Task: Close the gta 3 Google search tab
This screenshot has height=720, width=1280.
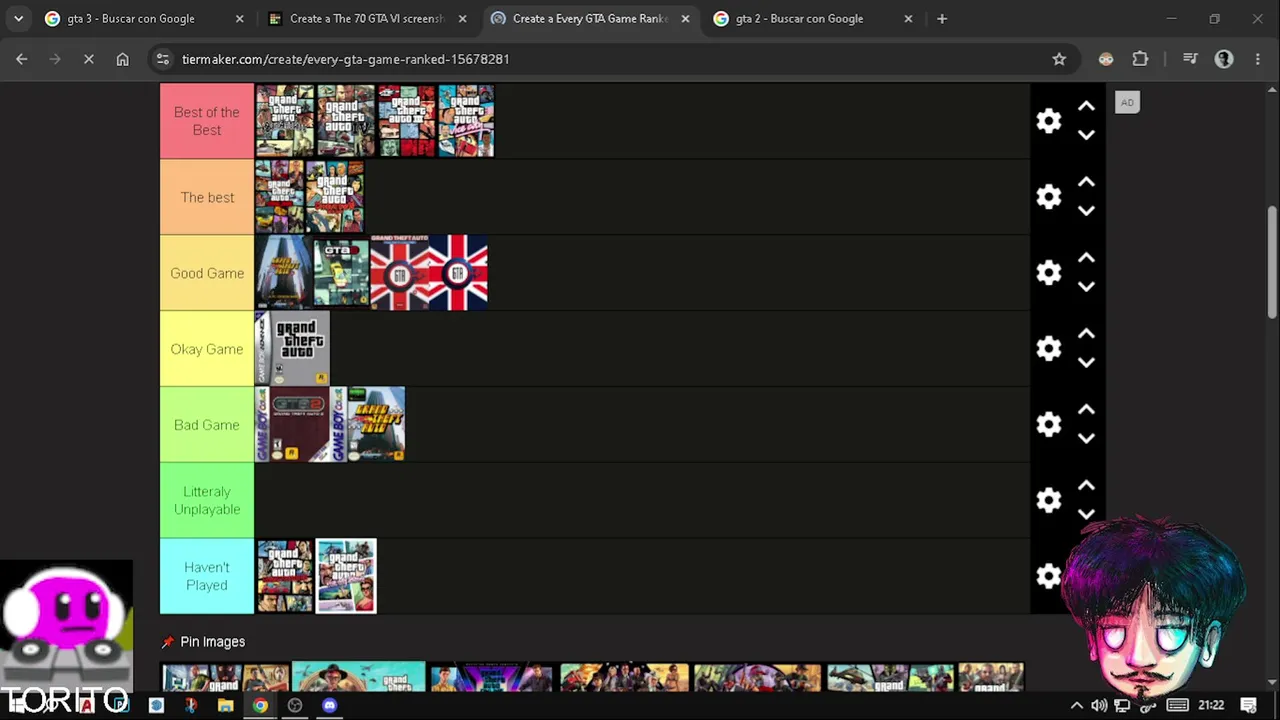Action: [239, 19]
